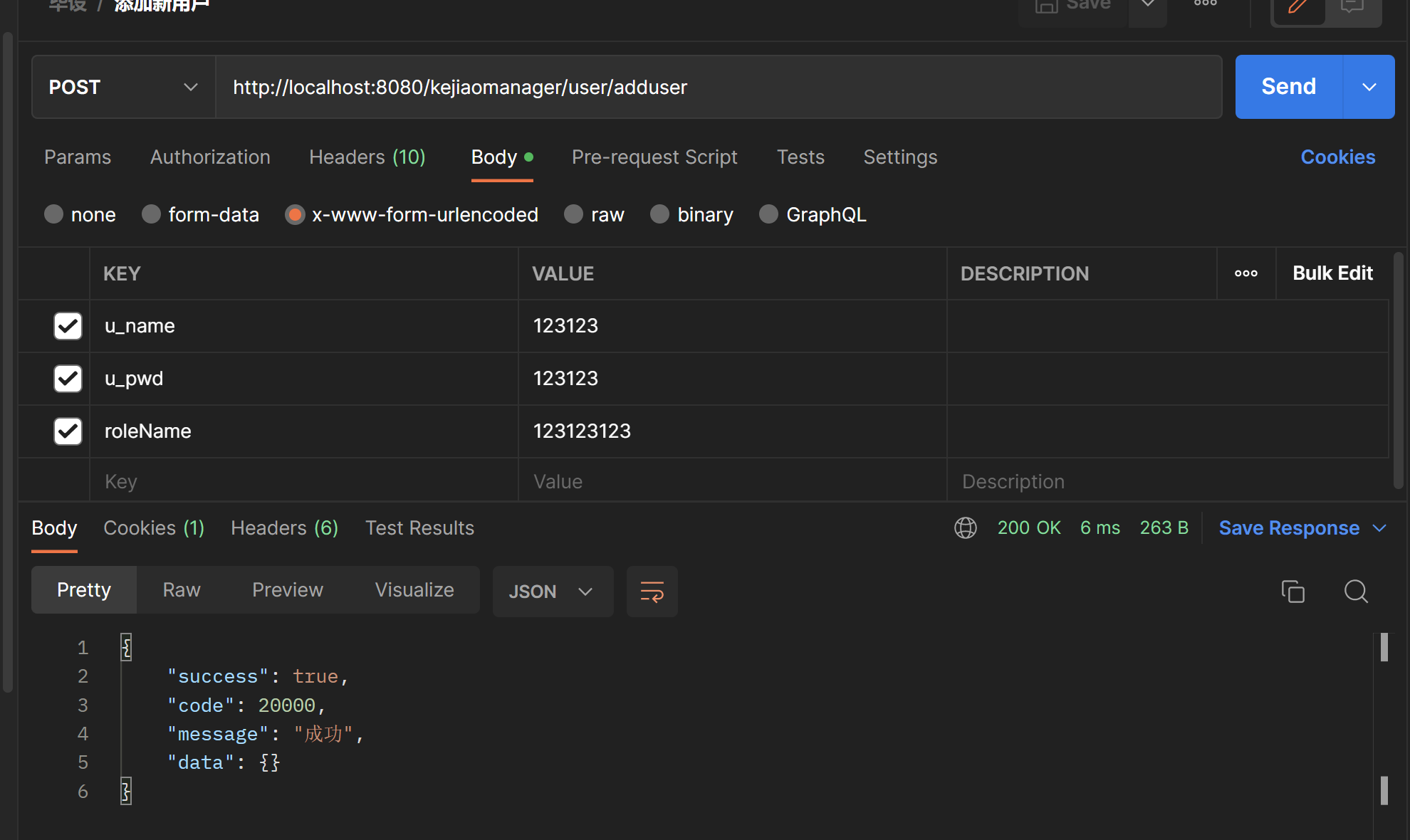The width and height of the screenshot is (1410, 840).
Task: Open the three-dot more actions menu at the top
Action: pyautogui.click(x=1205, y=4)
